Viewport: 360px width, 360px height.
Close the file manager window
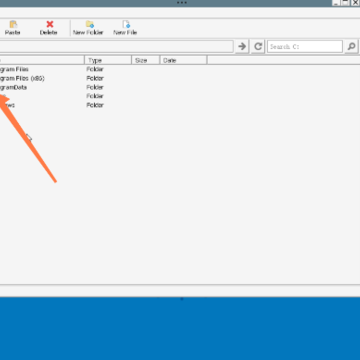coord(355,2)
